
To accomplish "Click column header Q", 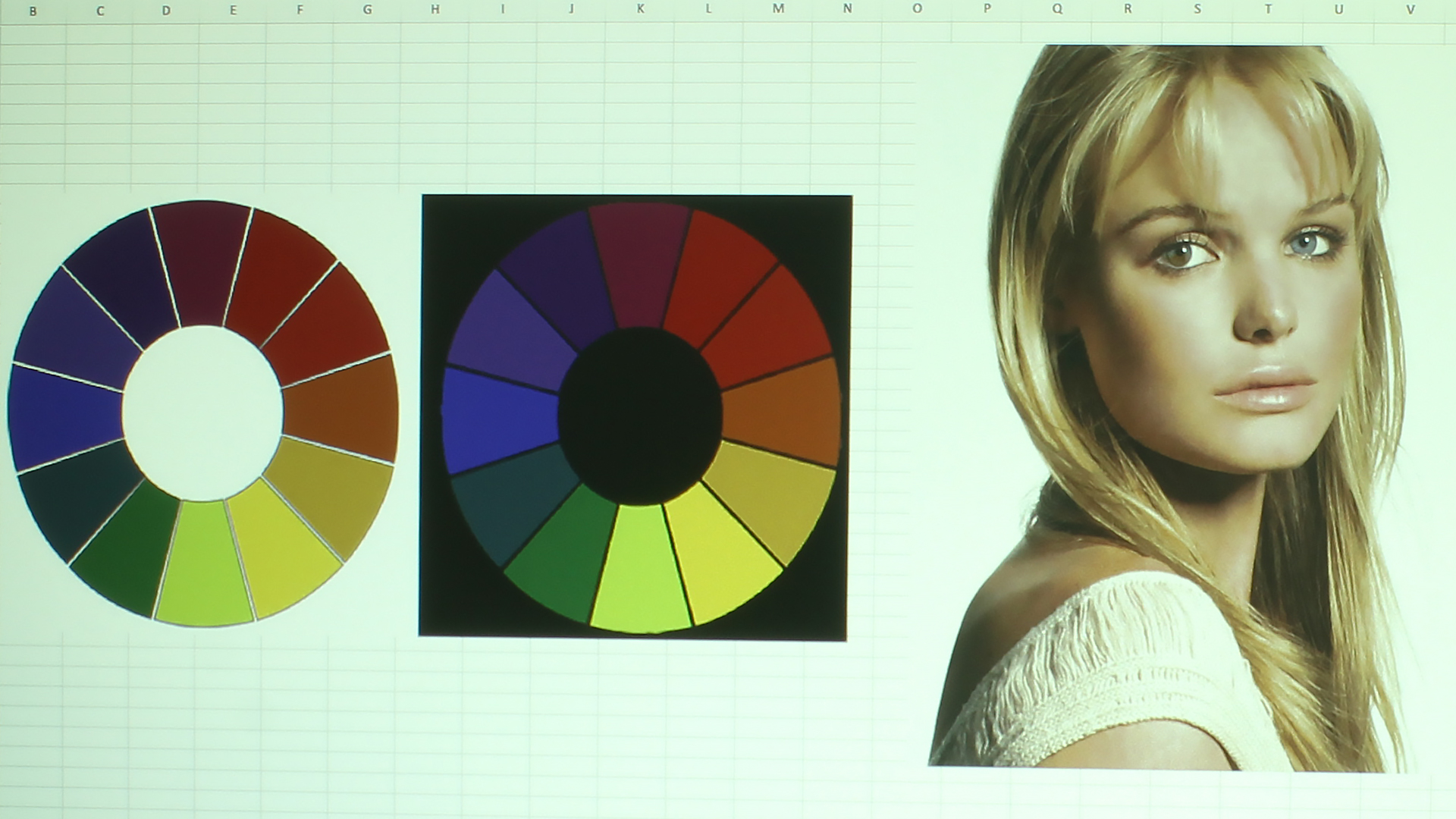I will 1057,9.
